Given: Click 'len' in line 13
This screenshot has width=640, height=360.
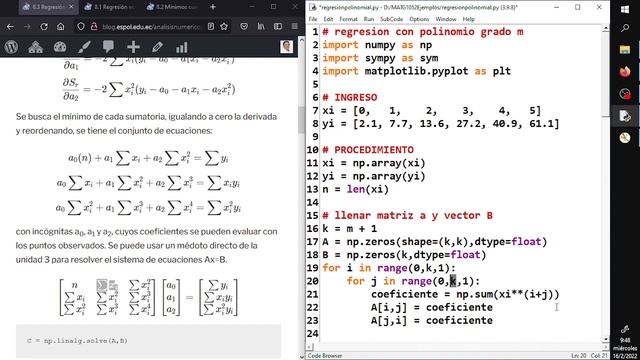Looking at the screenshot, I should pos(356,189).
